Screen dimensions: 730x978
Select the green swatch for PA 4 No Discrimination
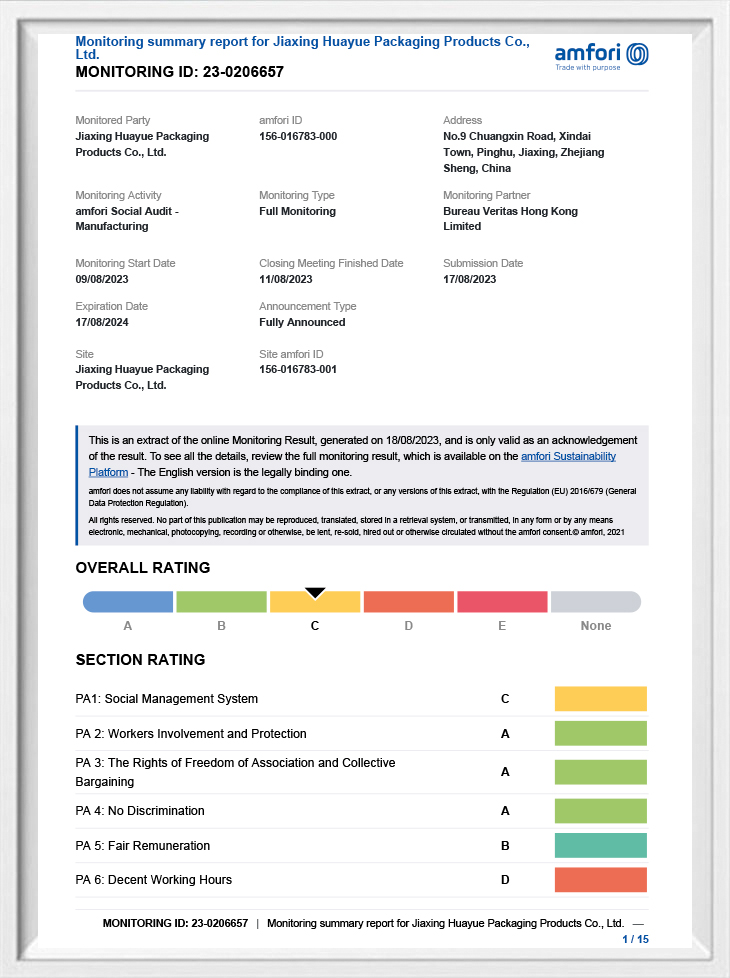point(600,811)
